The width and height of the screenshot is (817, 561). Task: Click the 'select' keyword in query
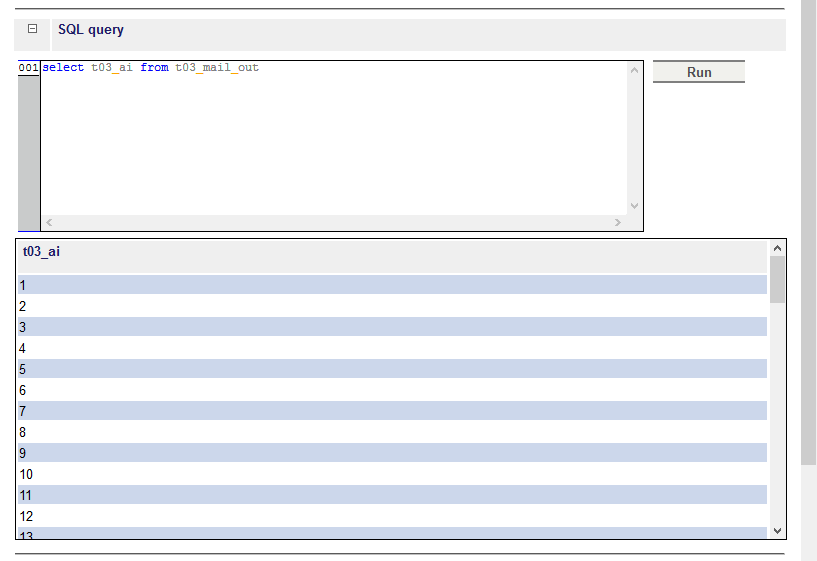63,67
